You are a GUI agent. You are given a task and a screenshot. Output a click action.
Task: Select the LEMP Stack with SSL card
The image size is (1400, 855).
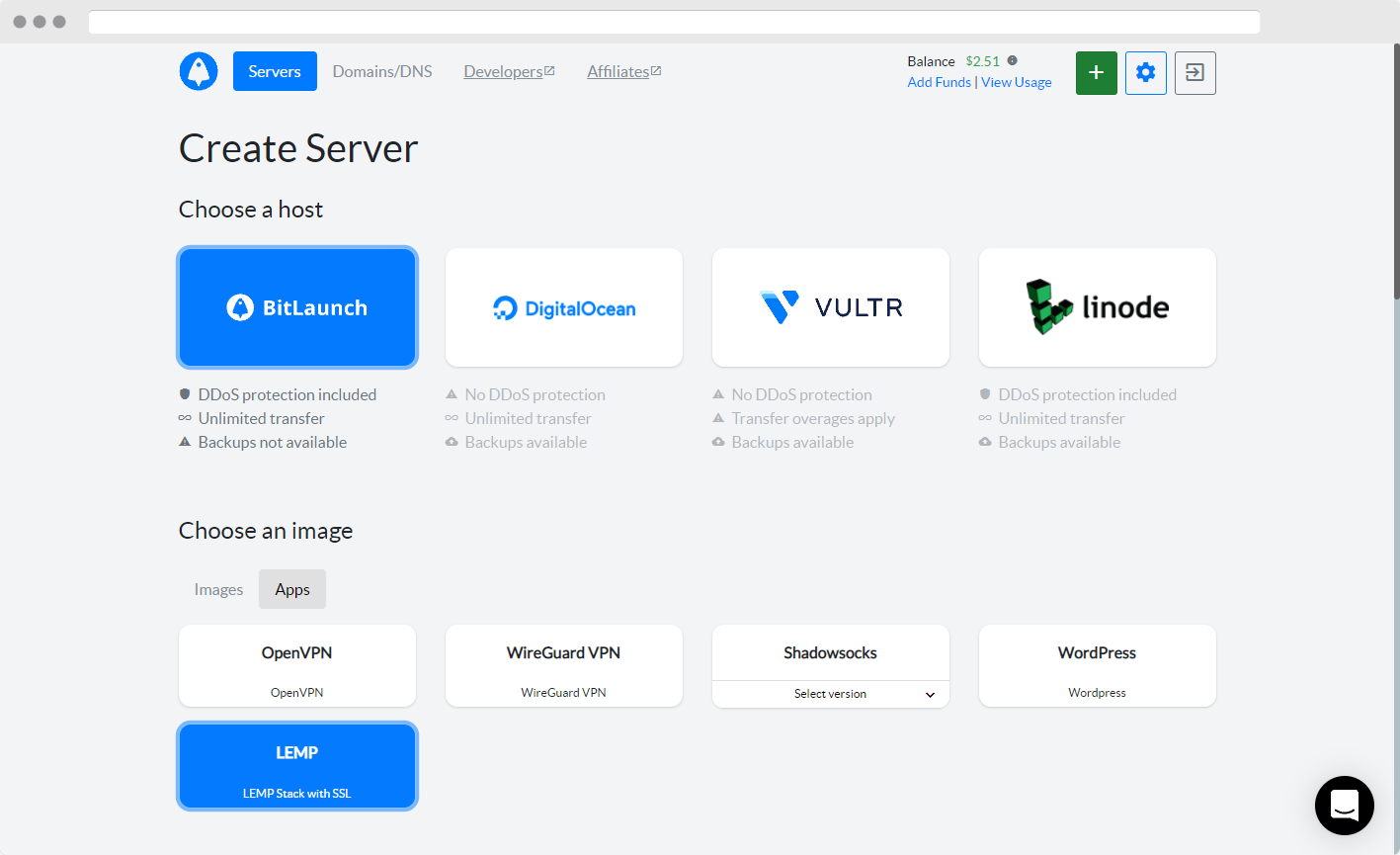297,766
